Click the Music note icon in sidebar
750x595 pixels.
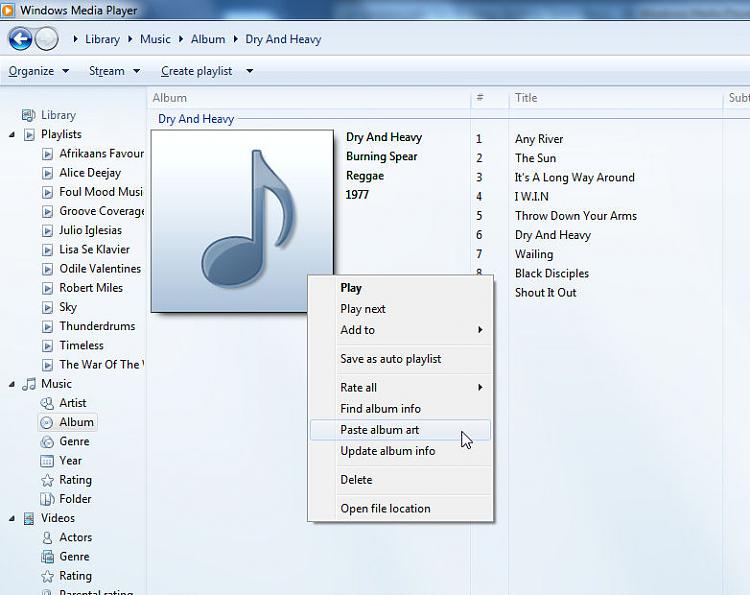tap(29, 384)
